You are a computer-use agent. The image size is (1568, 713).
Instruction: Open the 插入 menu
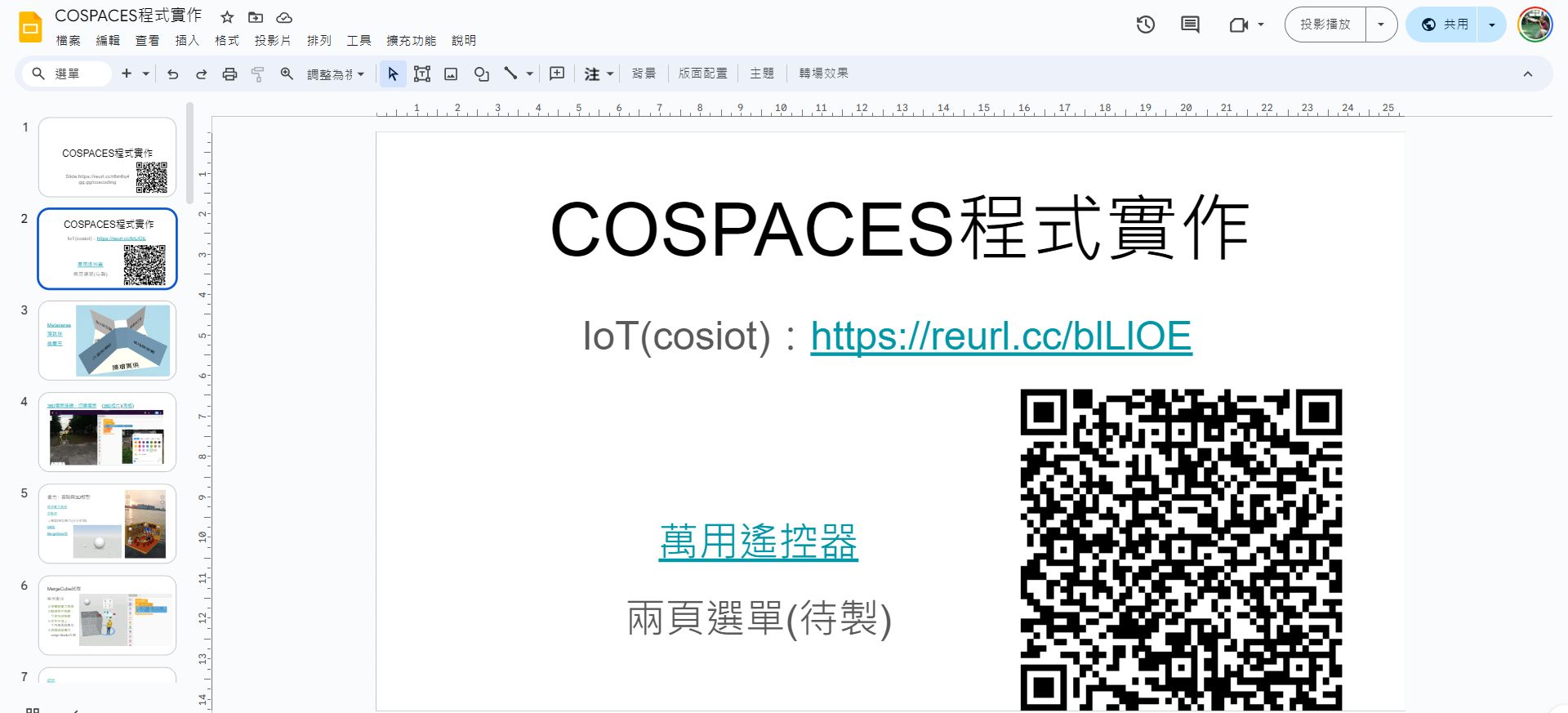(x=187, y=40)
